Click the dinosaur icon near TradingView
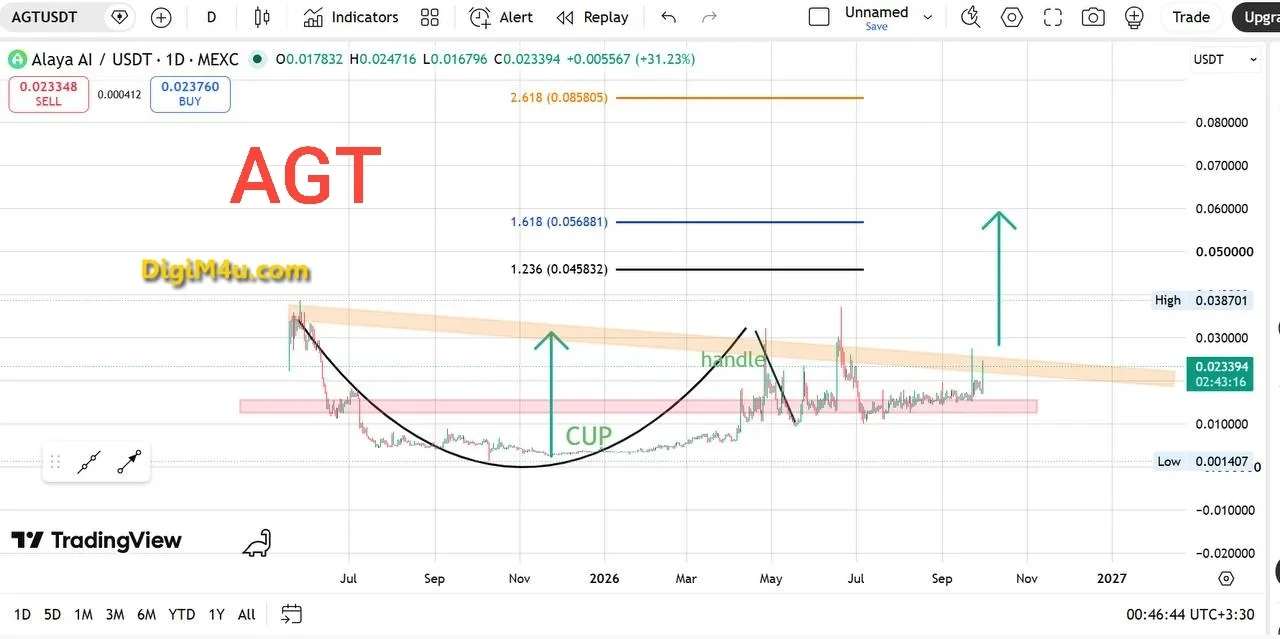 click(x=257, y=543)
